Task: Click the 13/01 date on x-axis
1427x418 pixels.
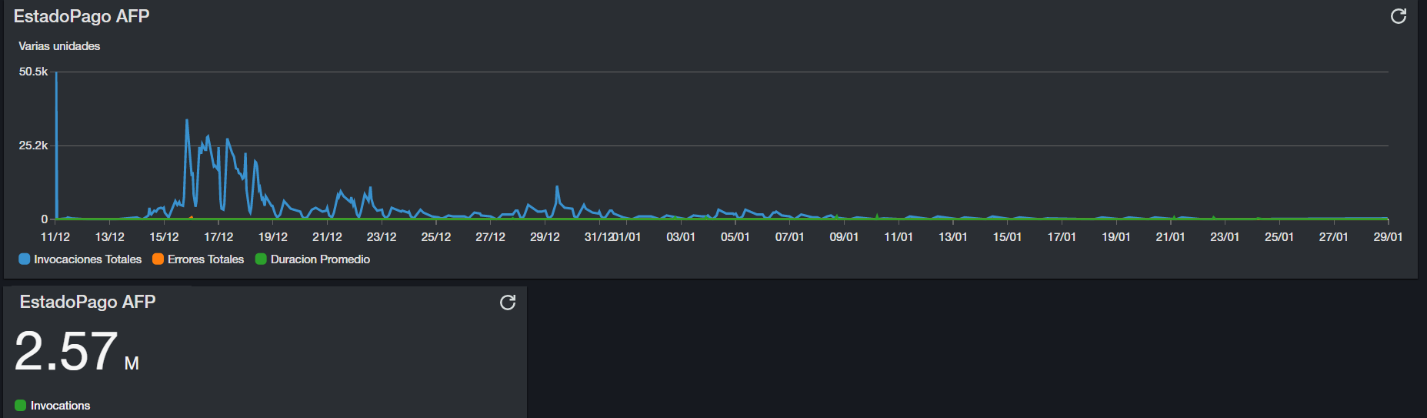Action: coord(952,237)
